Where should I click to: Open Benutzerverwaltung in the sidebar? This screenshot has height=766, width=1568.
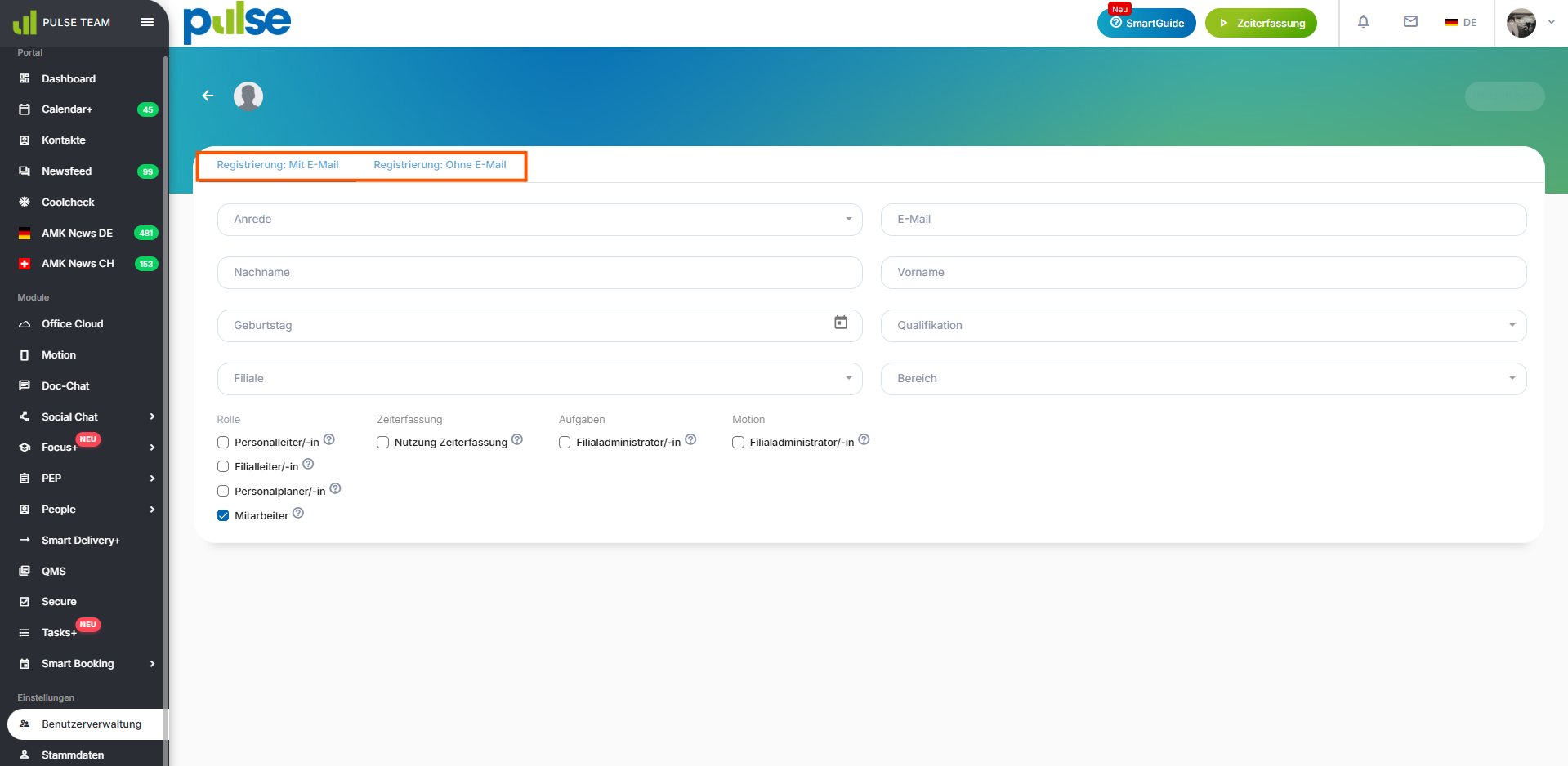tap(85, 724)
